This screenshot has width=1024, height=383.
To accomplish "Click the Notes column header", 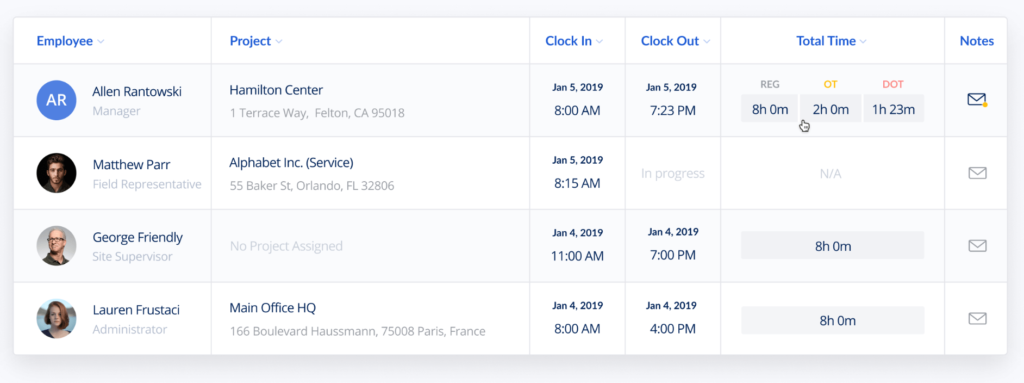I will 976,41.
